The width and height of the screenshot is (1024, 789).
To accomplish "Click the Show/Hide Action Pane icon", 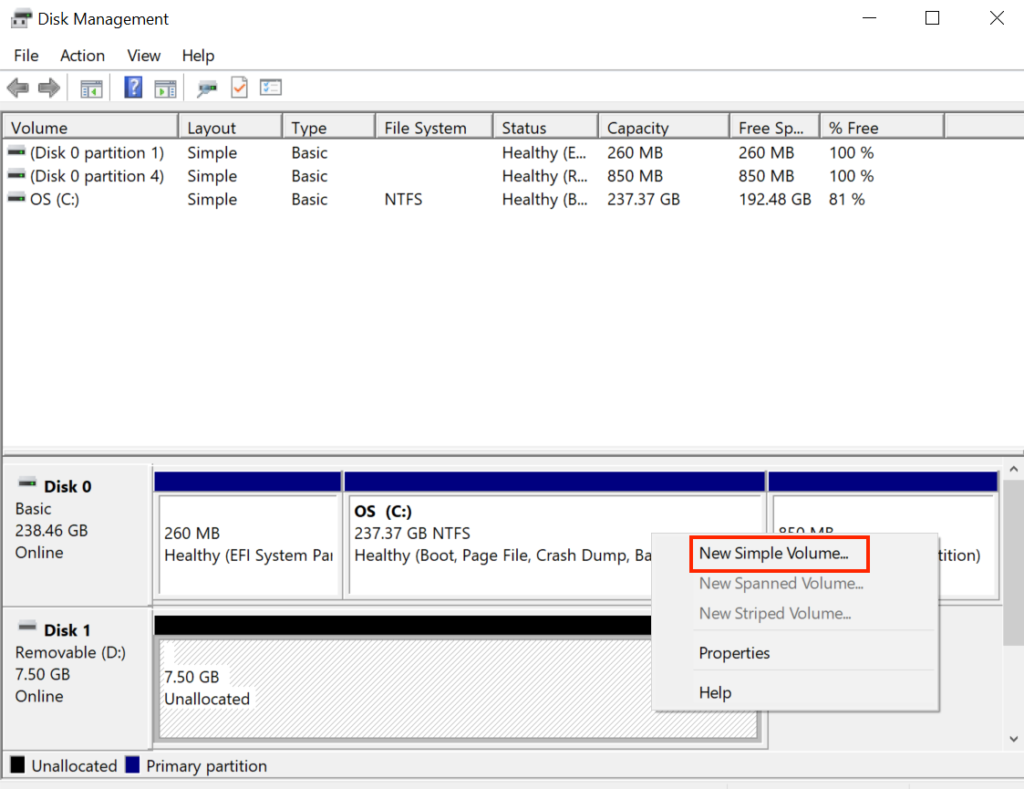I will 165,88.
